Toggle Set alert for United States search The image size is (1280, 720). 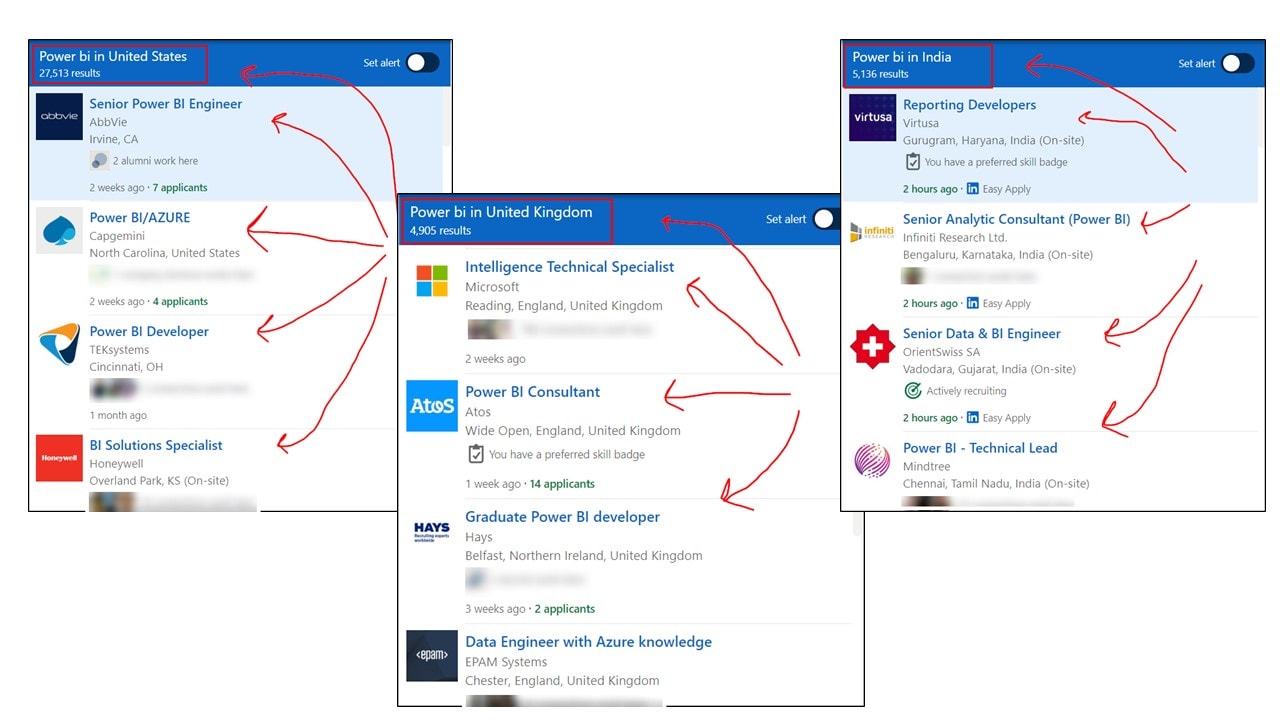click(422, 63)
